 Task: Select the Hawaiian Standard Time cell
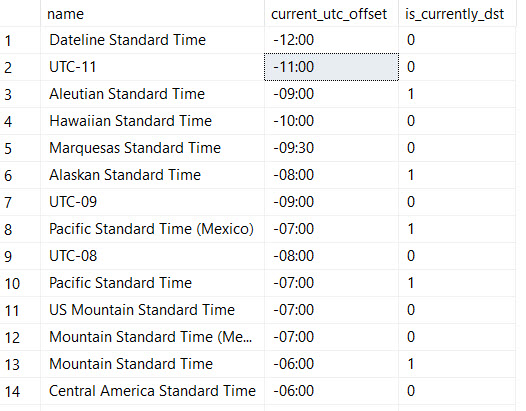click(x=152, y=121)
